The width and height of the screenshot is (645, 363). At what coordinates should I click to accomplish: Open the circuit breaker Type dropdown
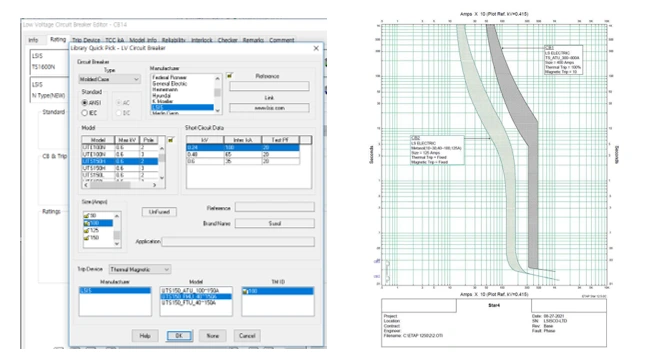tap(109, 79)
